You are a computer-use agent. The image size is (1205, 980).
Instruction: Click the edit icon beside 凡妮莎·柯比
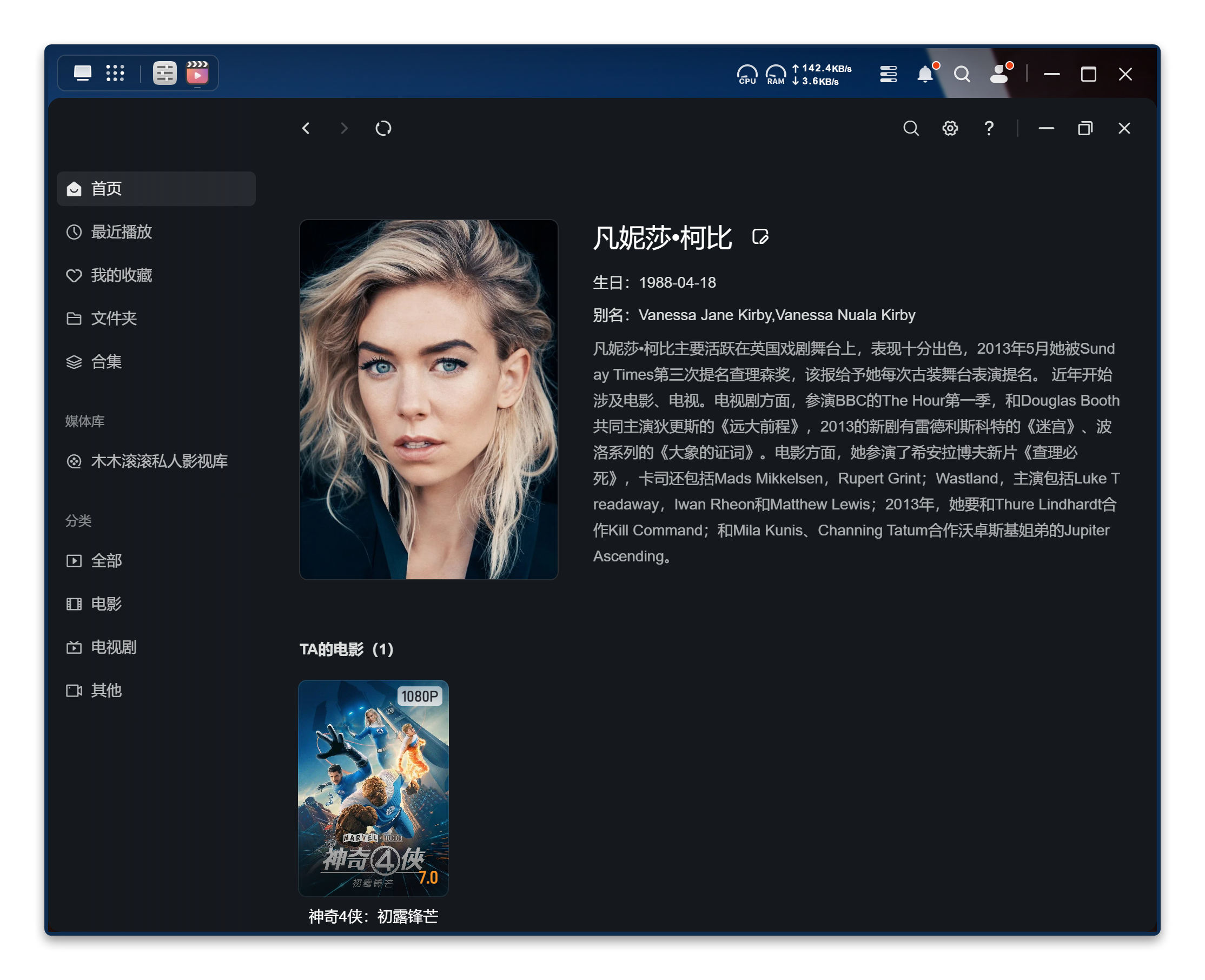pyautogui.click(x=760, y=236)
